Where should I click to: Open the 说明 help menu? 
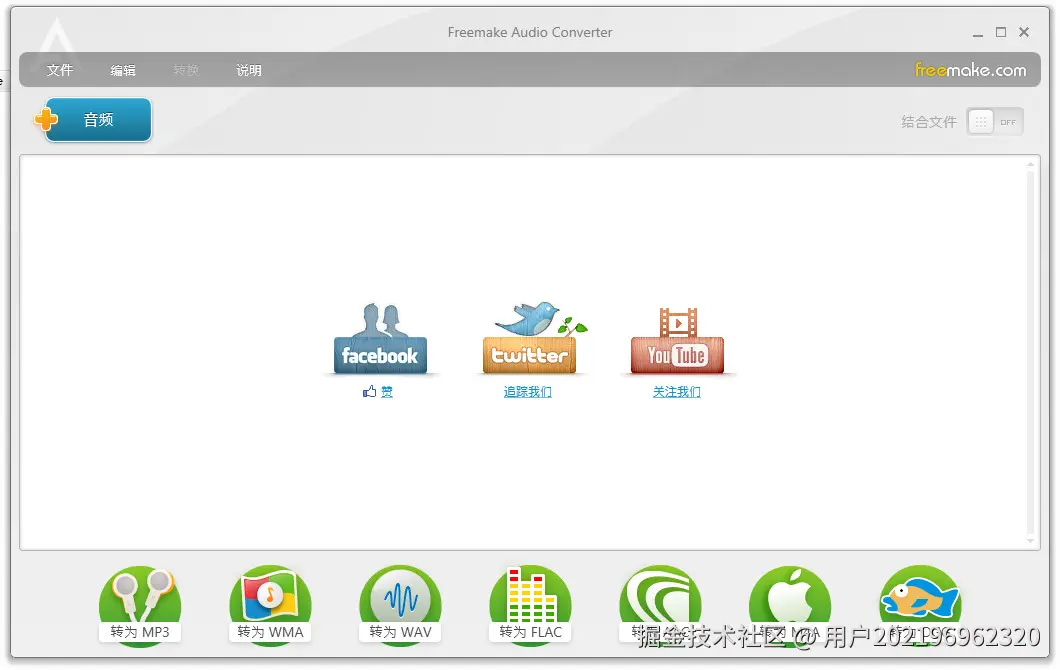(249, 70)
